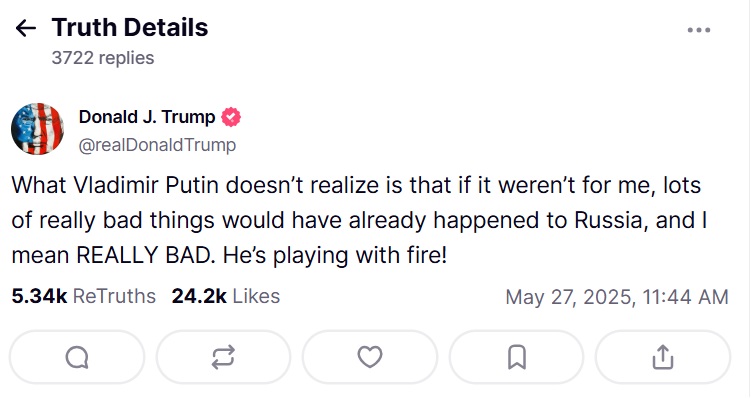Open the flag-painted profile avatar

click(37, 129)
